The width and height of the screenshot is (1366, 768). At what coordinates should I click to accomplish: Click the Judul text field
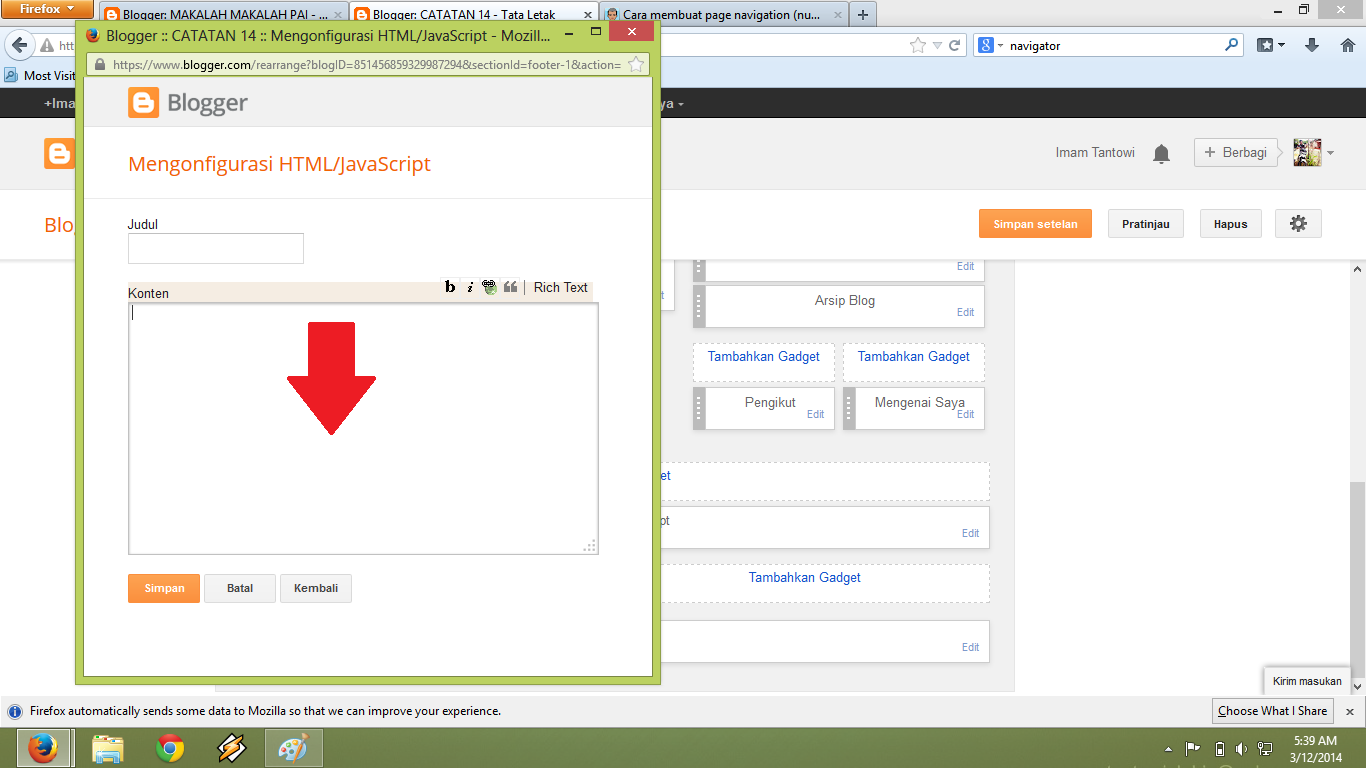point(216,248)
